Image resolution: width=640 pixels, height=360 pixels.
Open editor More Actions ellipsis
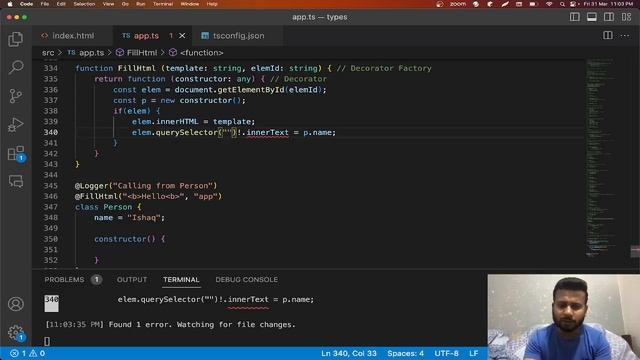pos(625,36)
